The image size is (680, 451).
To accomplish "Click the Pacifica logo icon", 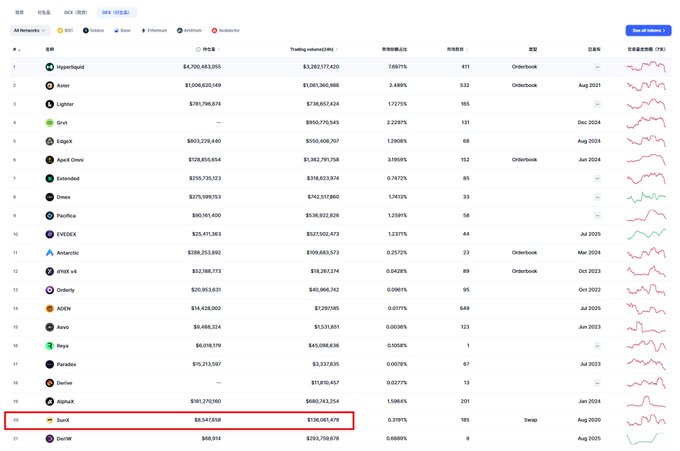I will pos(49,216).
